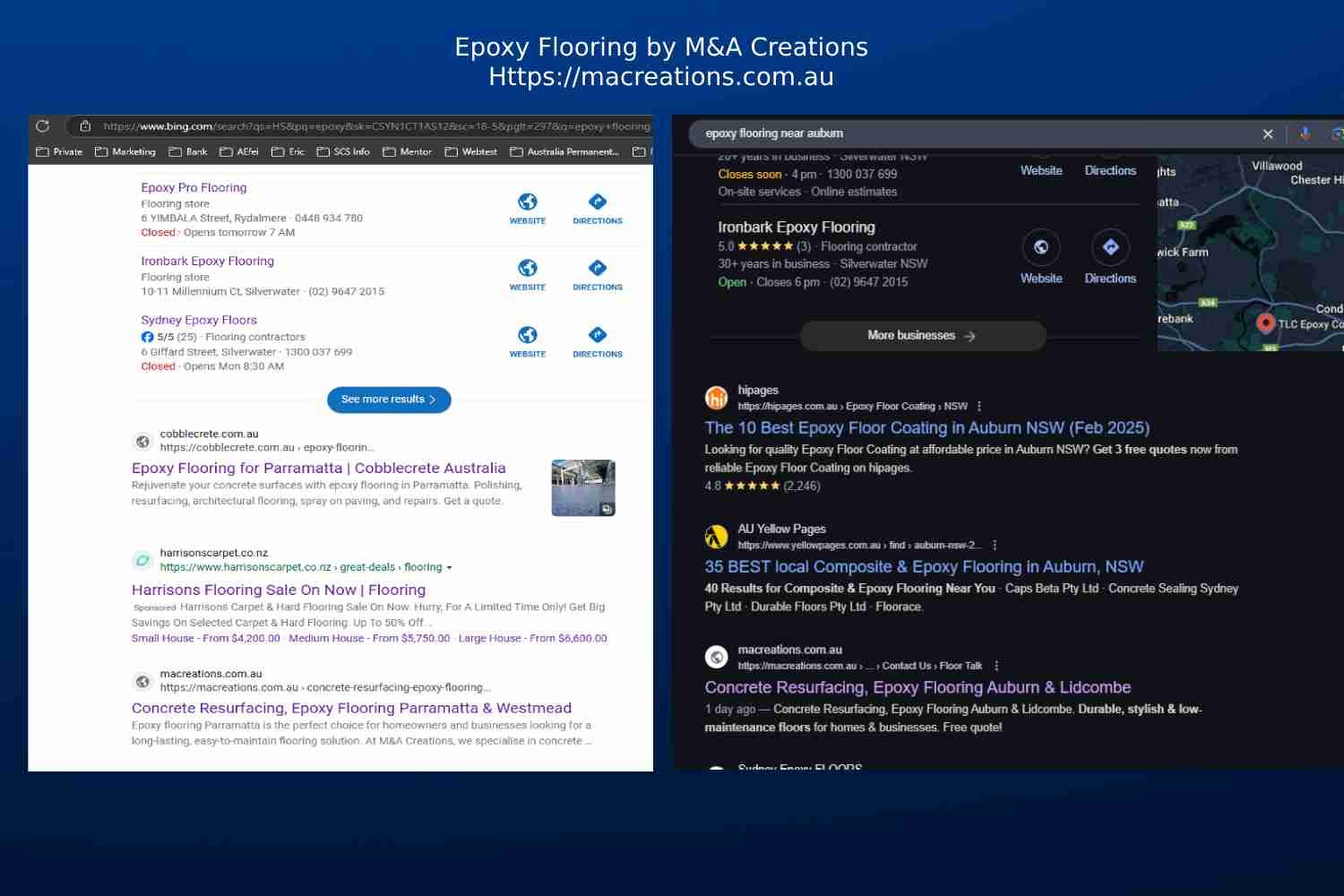Click Sydney Epoxy Floors 5/5 (25) rating

(x=169, y=337)
